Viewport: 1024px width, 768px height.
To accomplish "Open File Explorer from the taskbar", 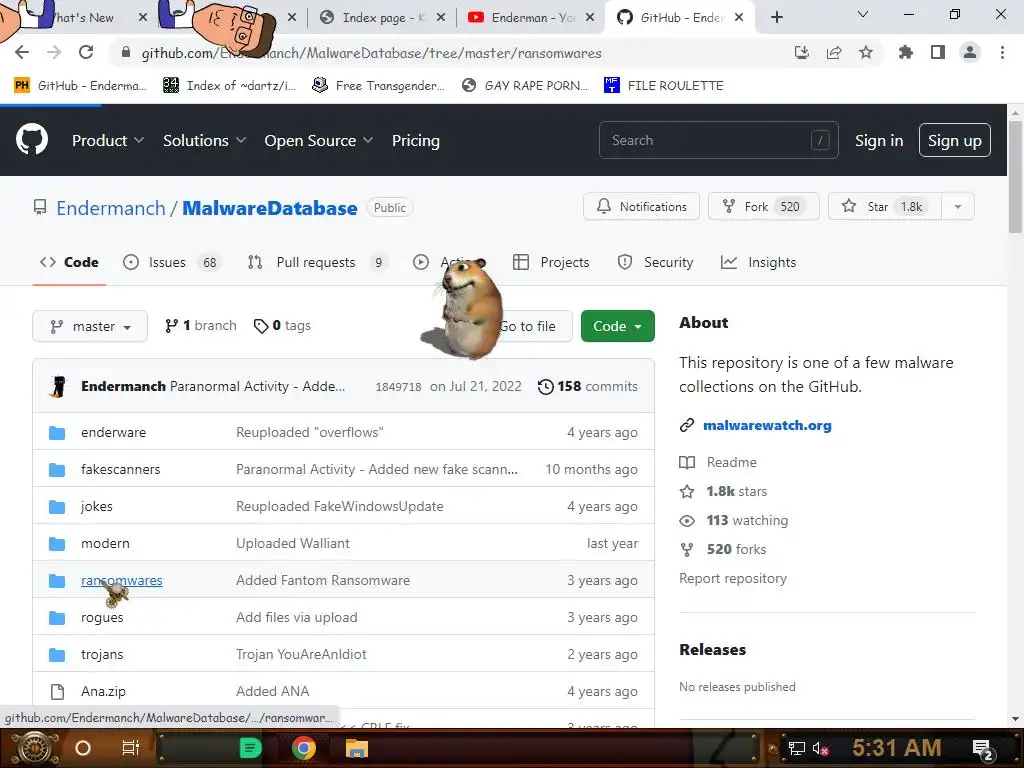I will 357,748.
